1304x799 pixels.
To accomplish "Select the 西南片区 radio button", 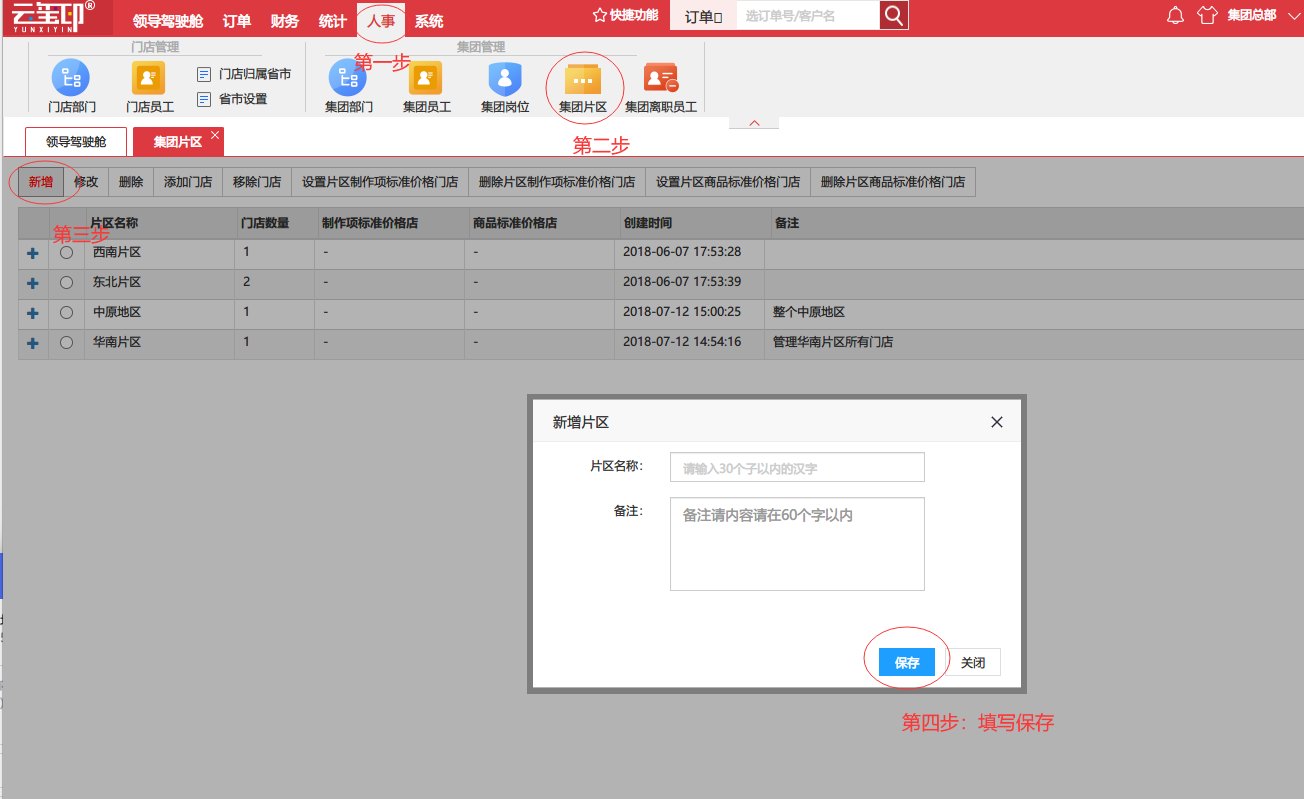I will click(66, 253).
